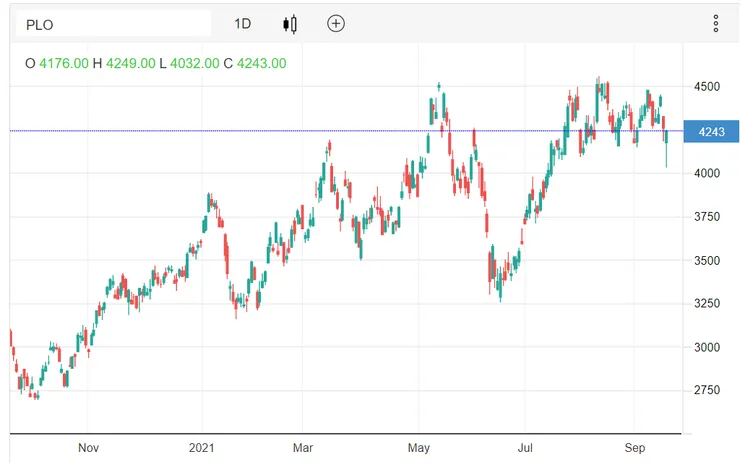Open the 1D interval selector

243,24
